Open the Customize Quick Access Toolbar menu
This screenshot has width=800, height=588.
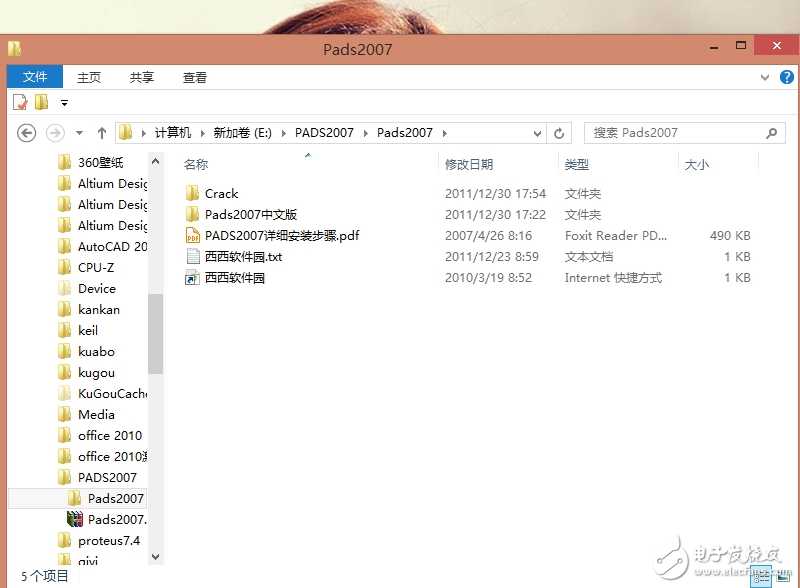(x=63, y=101)
